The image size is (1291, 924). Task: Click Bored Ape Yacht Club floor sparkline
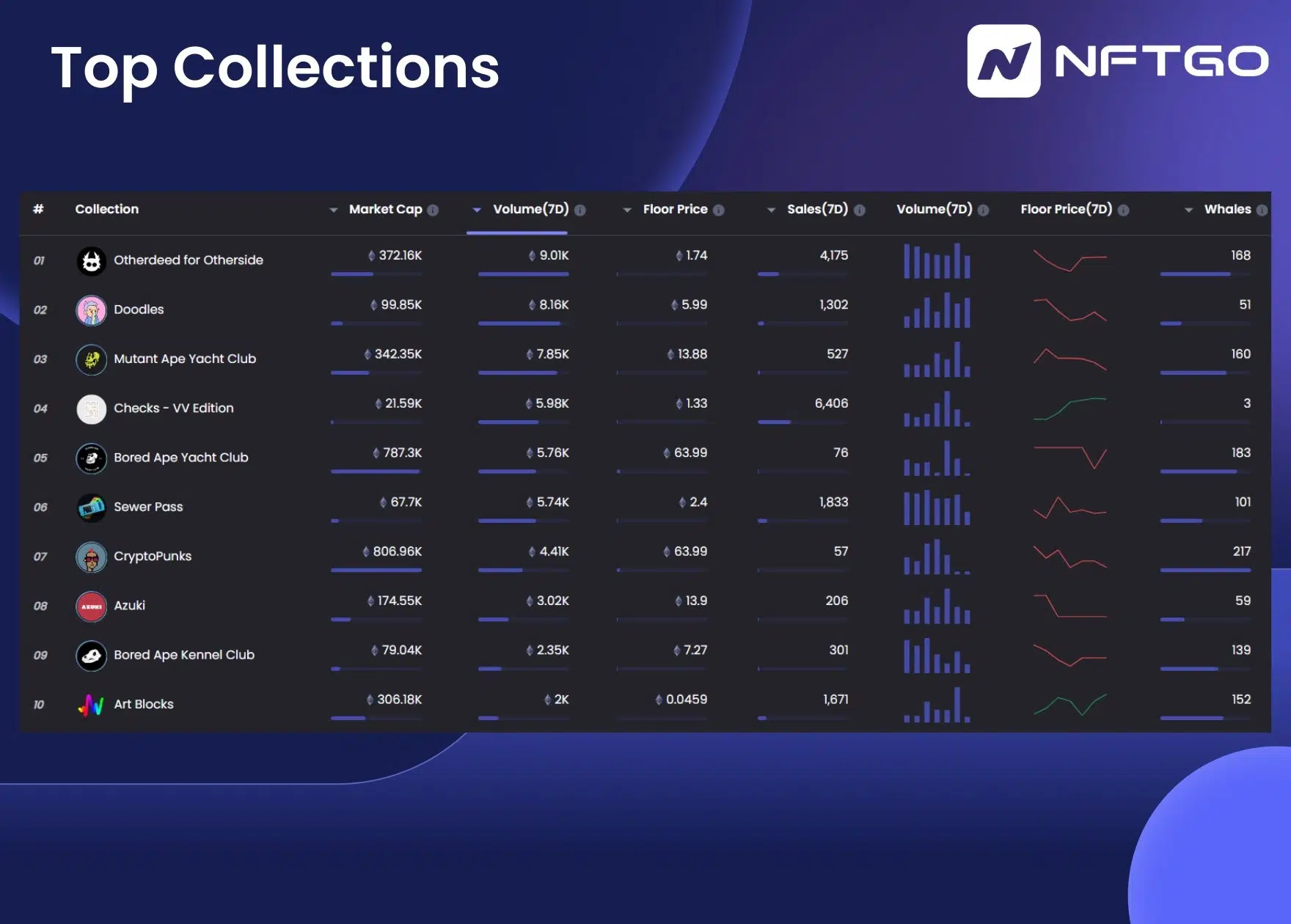tap(1069, 458)
